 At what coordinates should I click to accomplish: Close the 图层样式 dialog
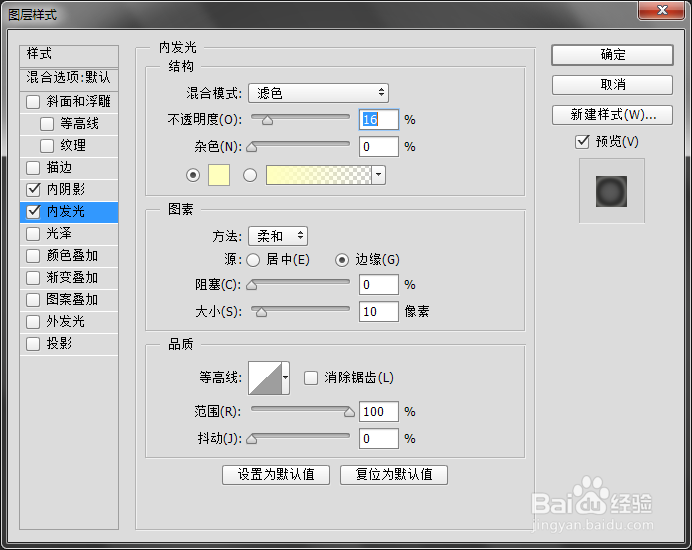pos(661,11)
